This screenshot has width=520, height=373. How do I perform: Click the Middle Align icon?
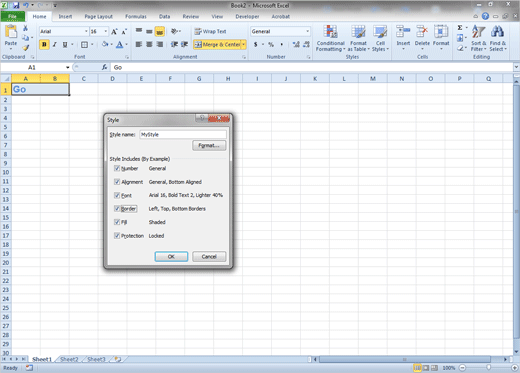[149, 31]
